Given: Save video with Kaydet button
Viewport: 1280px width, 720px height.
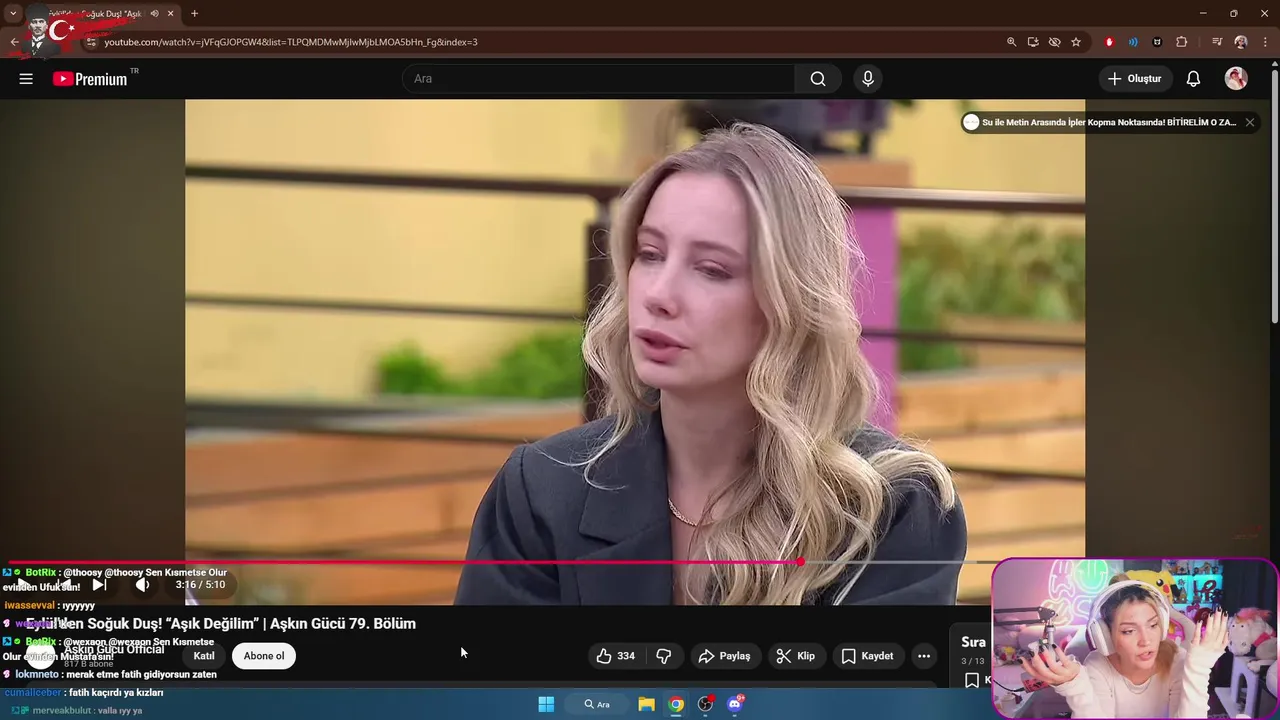Looking at the screenshot, I should click(x=867, y=656).
